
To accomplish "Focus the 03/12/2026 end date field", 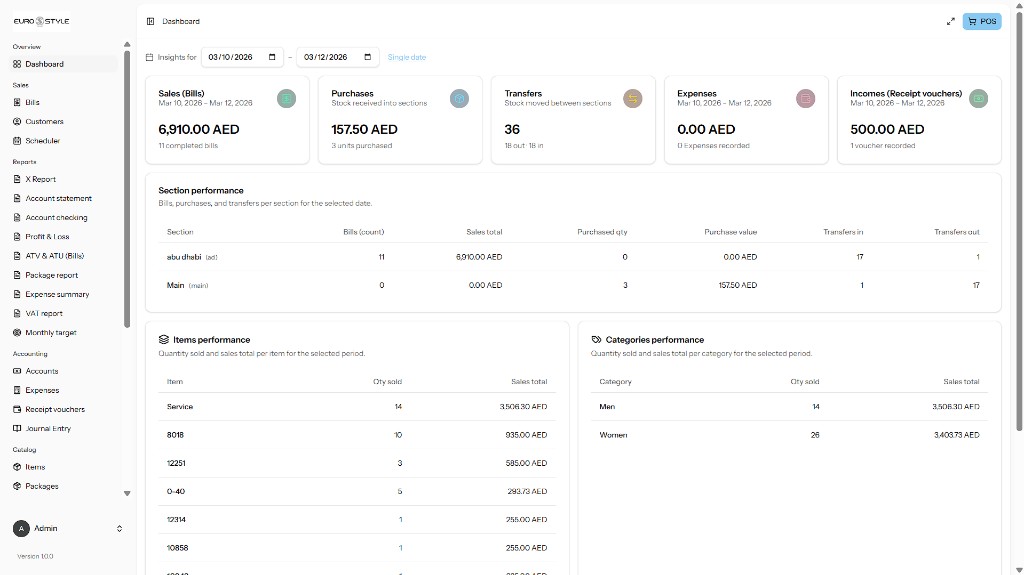I will (x=338, y=57).
